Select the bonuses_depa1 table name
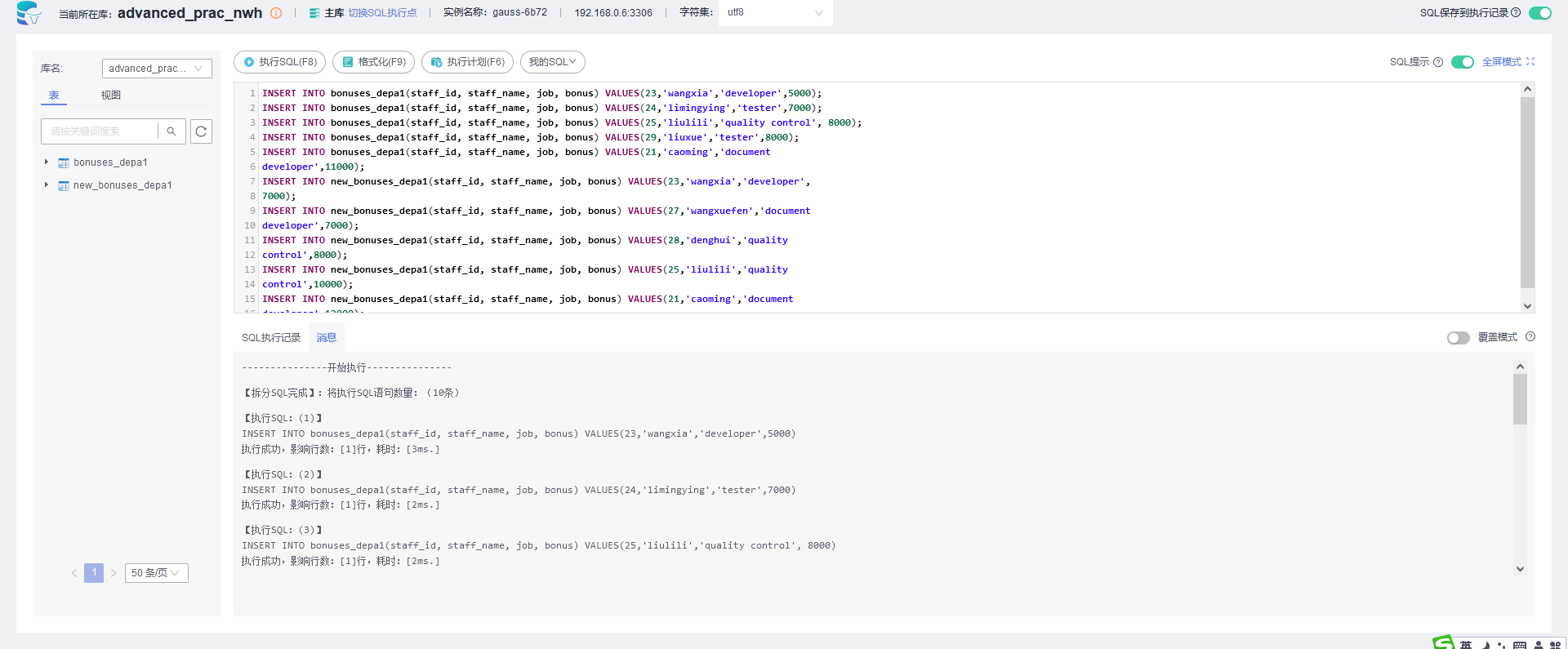Viewport: 1568px width, 649px height. click(110, 162)
